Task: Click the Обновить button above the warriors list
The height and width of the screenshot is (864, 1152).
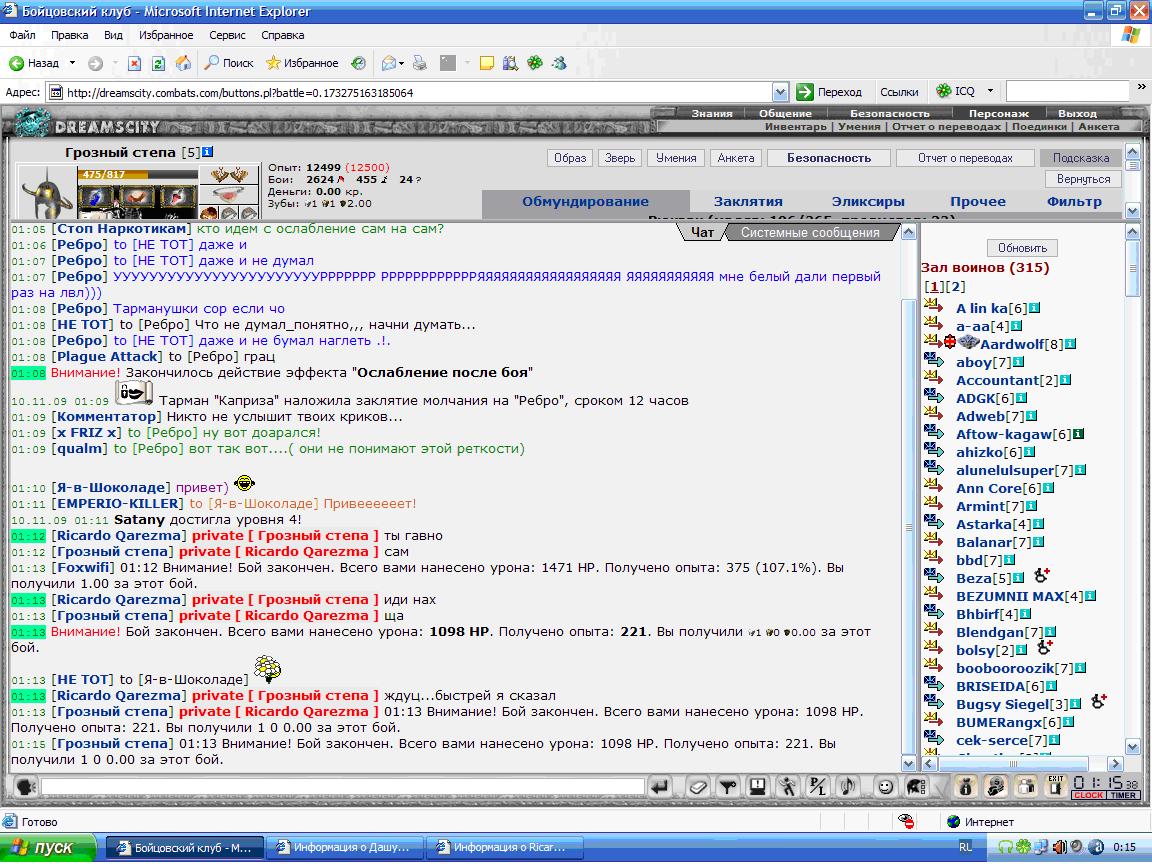Action: point(1022,248)
